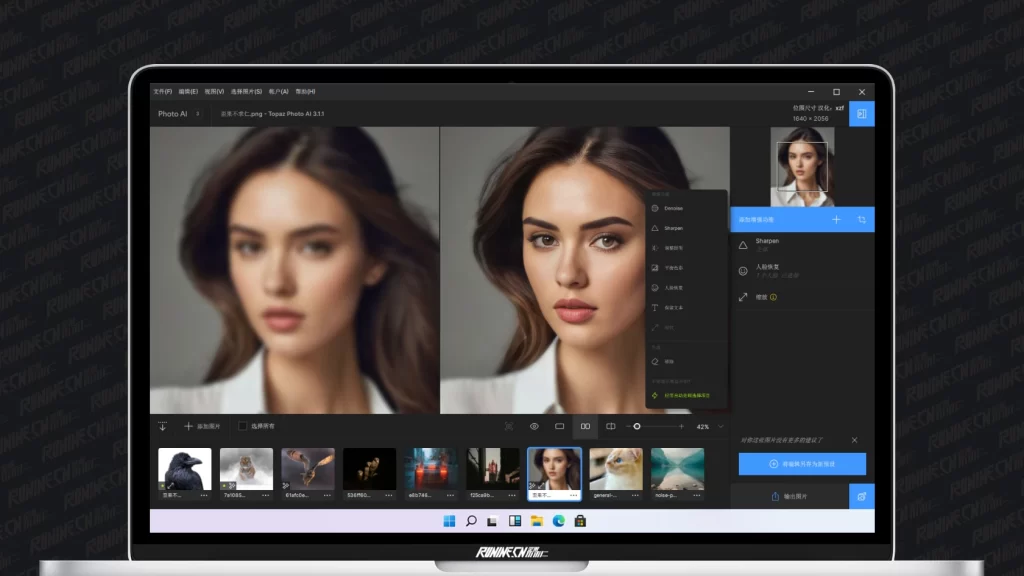Check the select-all images checkbox

point(242,426)
